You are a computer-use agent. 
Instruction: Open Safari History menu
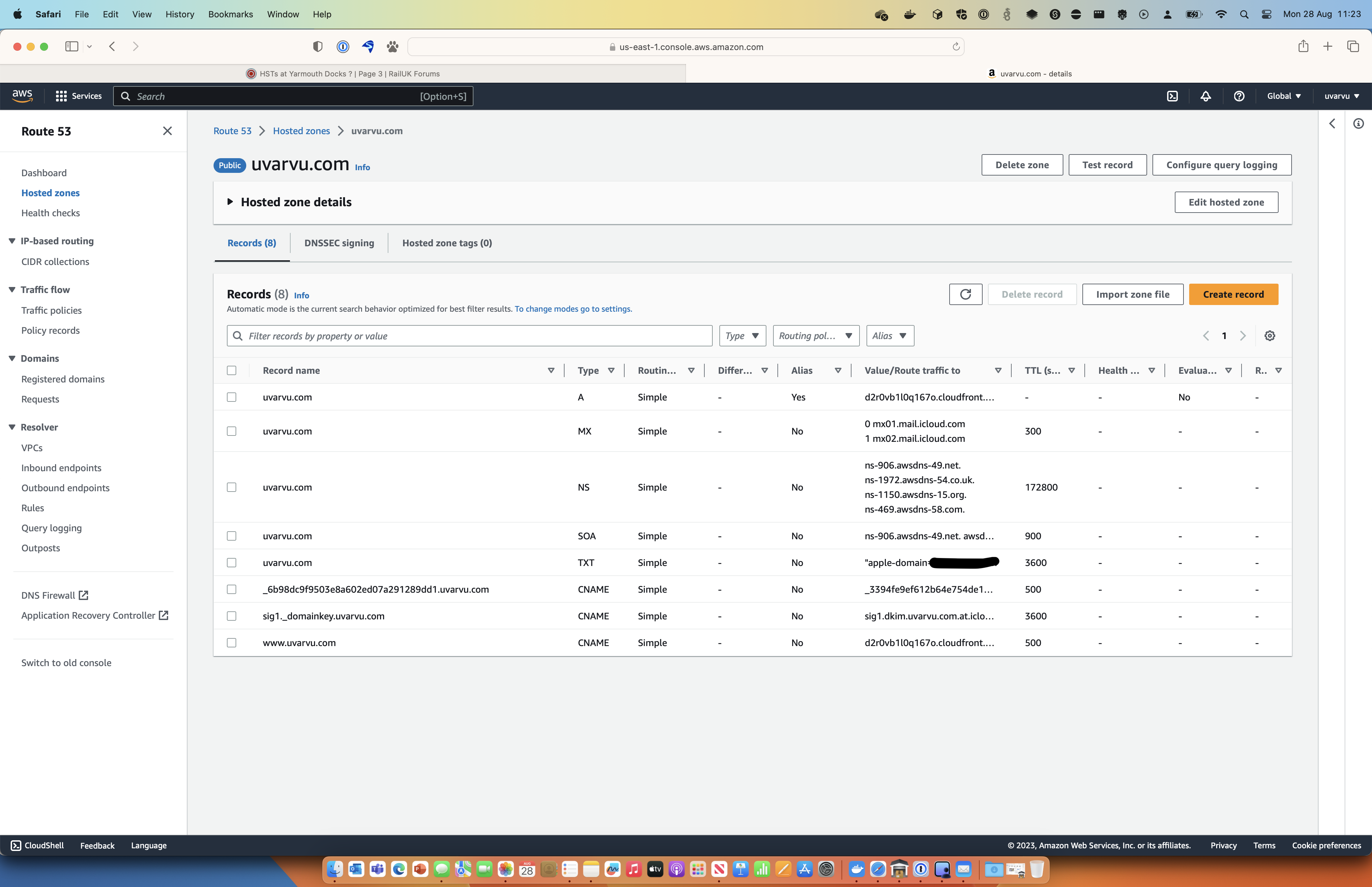(x=180, y=14)
